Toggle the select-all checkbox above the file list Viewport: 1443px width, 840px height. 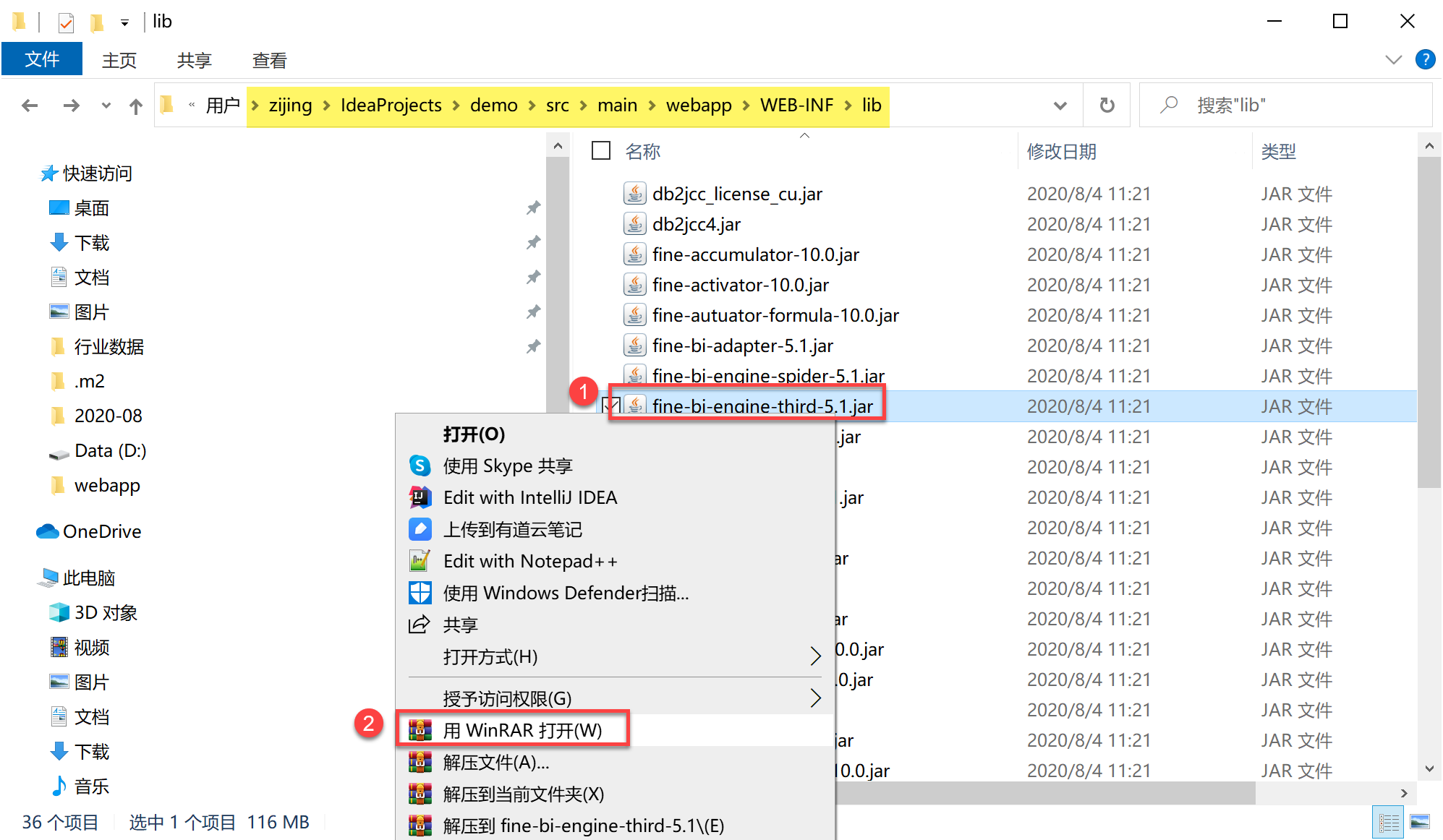601,150
